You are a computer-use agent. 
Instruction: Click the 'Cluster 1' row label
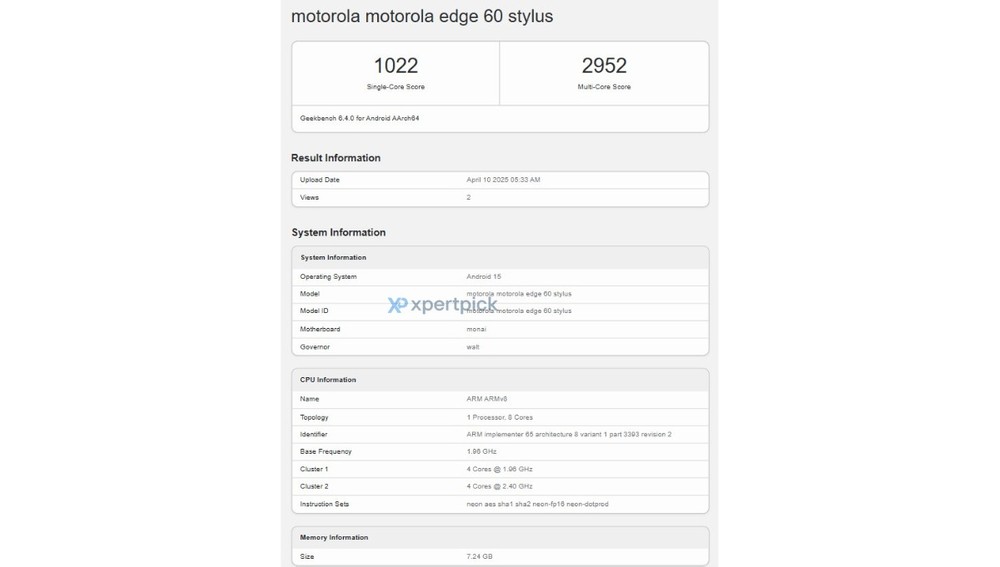point(314,469)
